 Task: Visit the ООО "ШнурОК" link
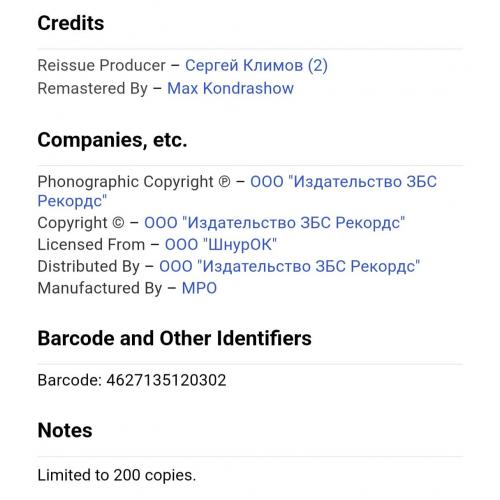coord(221,245)
